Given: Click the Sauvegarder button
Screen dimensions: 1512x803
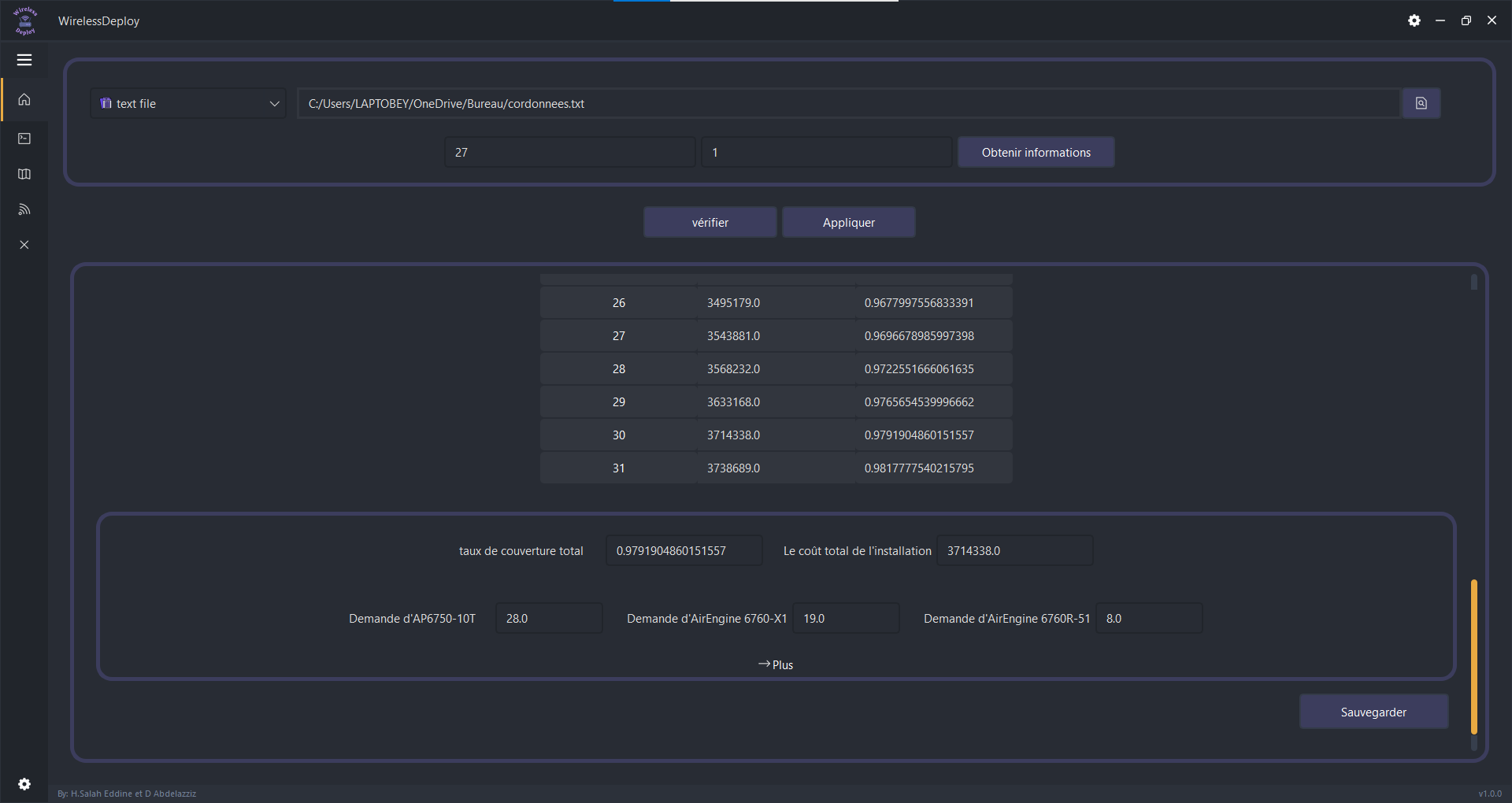Looking at the screenshot, I should coord(1373,712).
